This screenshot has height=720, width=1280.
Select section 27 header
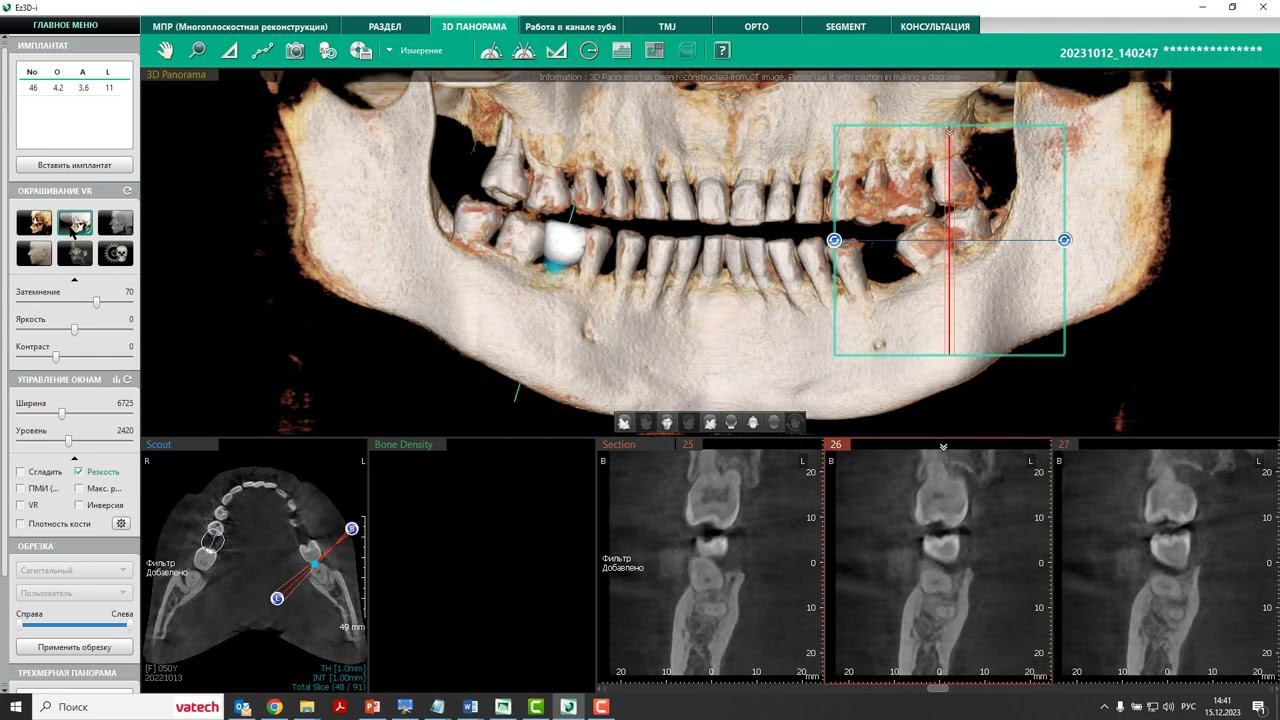1063,444
